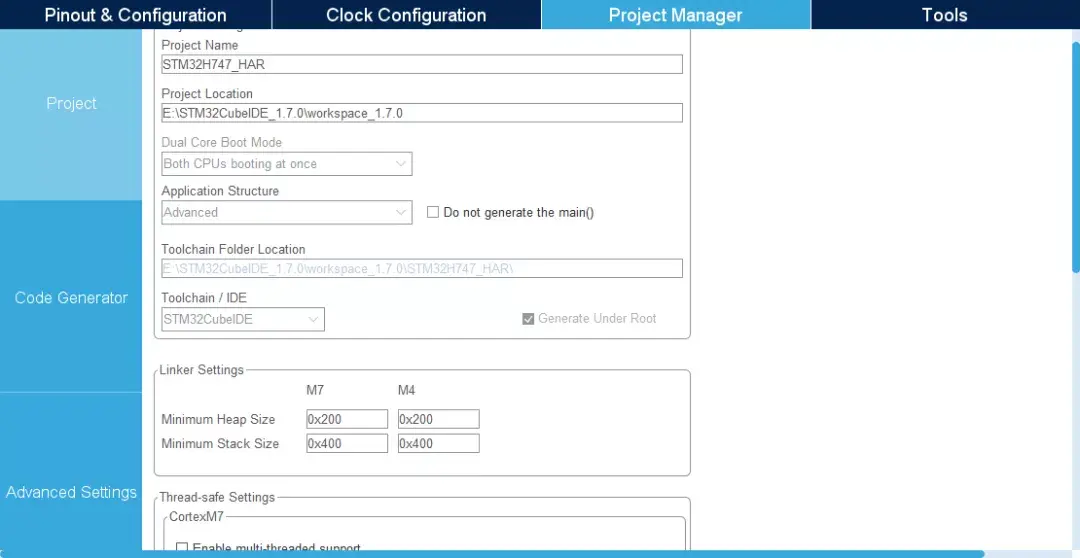Click the Dual Core Boot Mode label
This screenshot has width=1080, height=558.
point(221,142)
